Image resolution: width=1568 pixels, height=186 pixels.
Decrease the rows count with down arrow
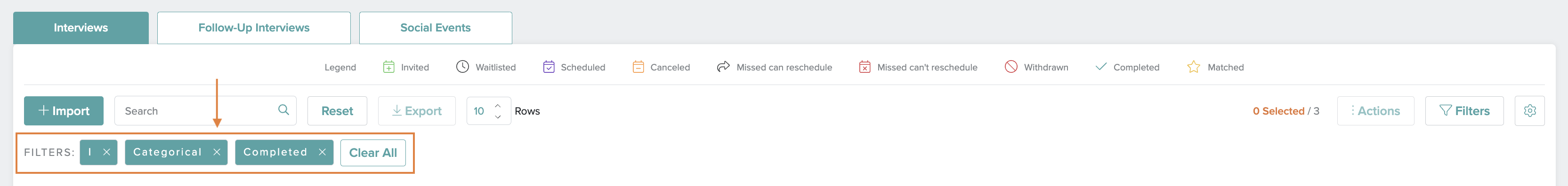pos(498,116)
